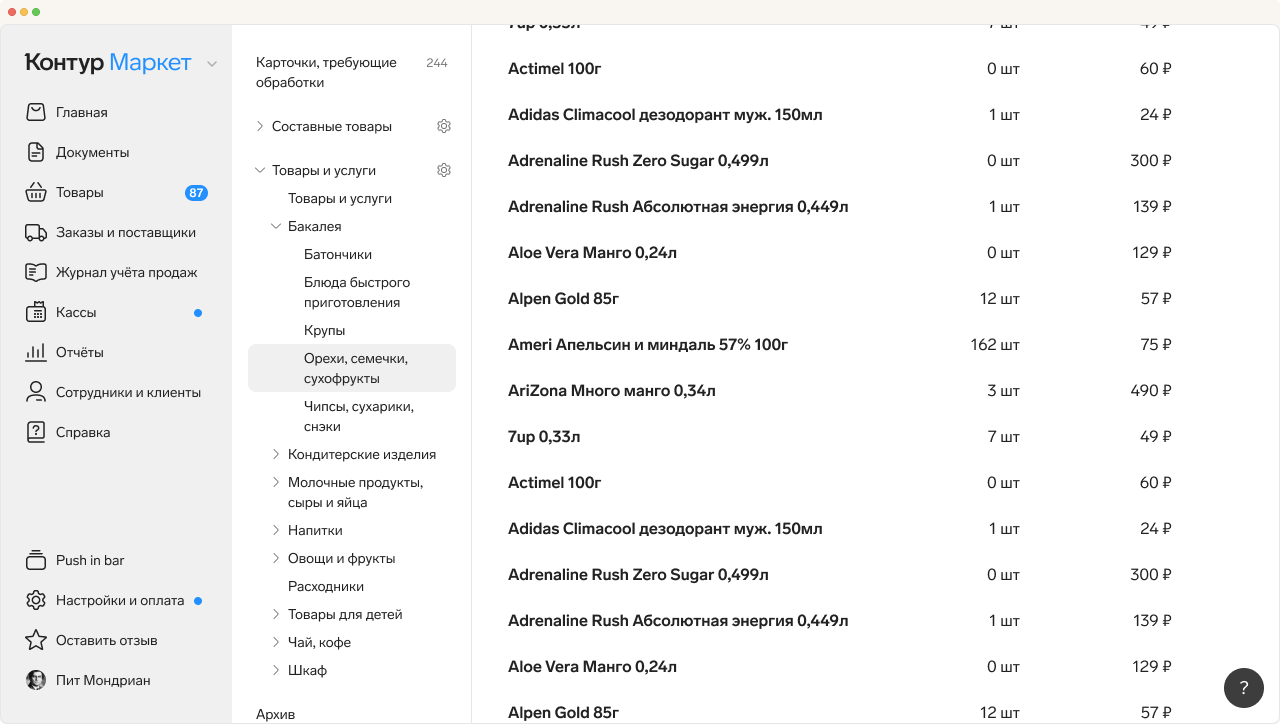This screenshot has width=1280, height=724.
Task: Open the Главная section icon
Action: click(36, 112)
